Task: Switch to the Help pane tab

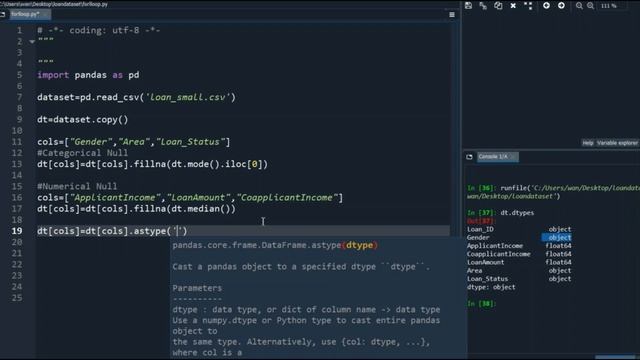Action: click(x=588, y=143)
